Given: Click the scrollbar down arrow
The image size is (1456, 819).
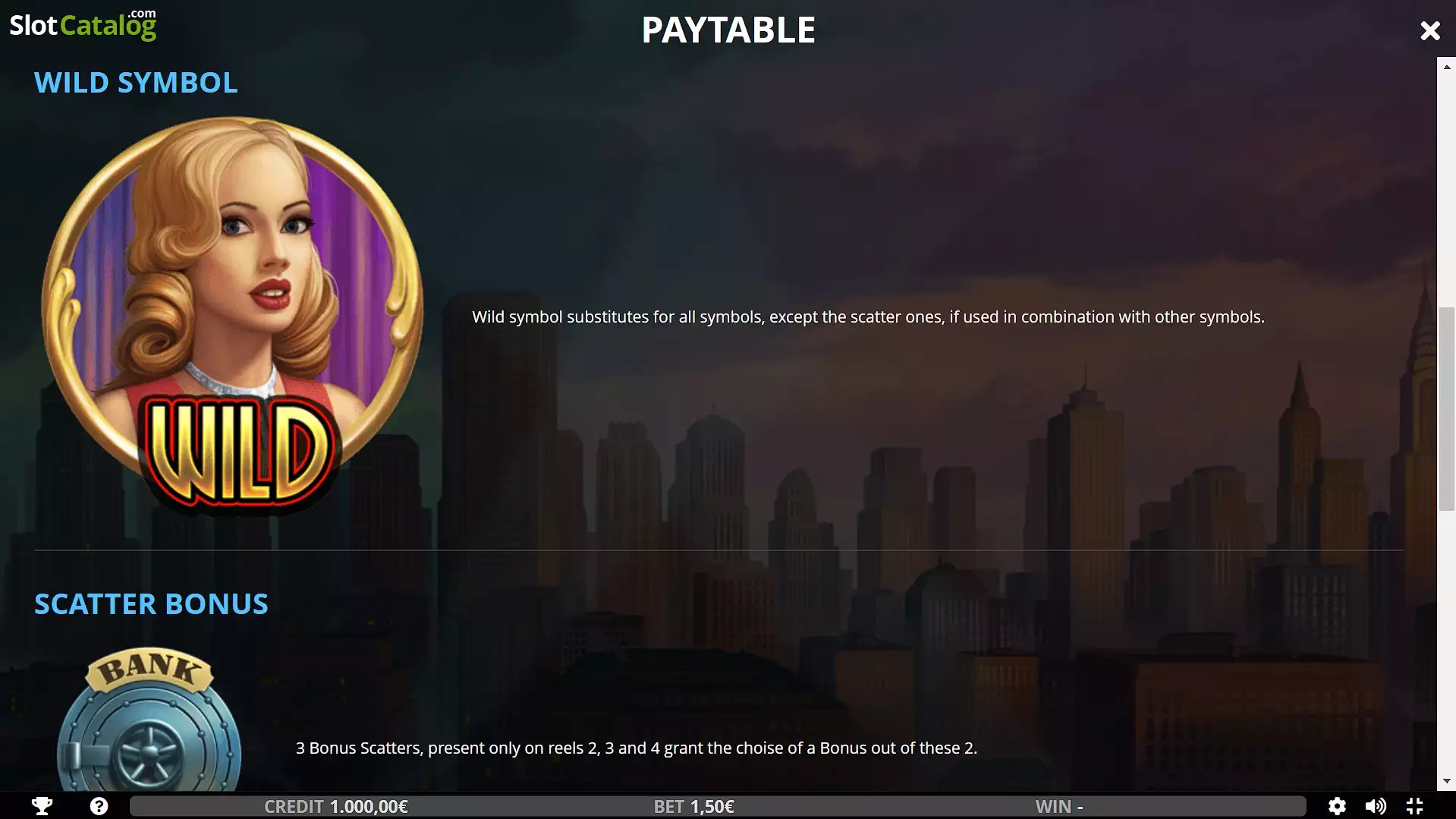Looking at the screenshot, I should (x=1447, y=780).
